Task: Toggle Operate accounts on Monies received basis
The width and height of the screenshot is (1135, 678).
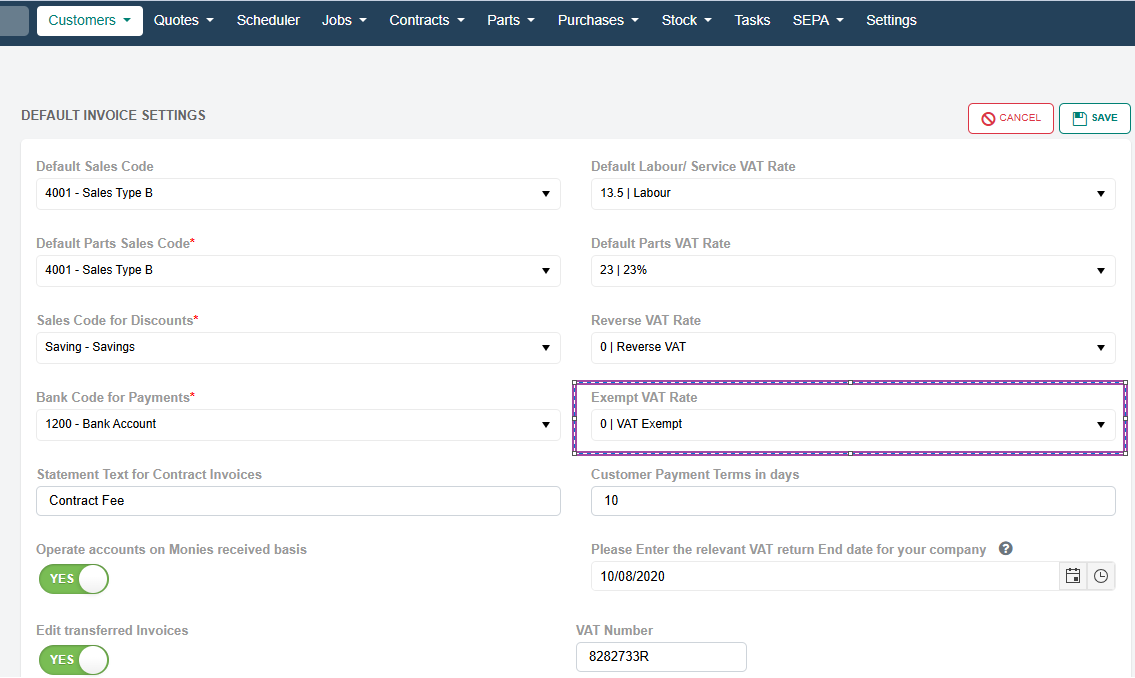Action: coord(73,579)
